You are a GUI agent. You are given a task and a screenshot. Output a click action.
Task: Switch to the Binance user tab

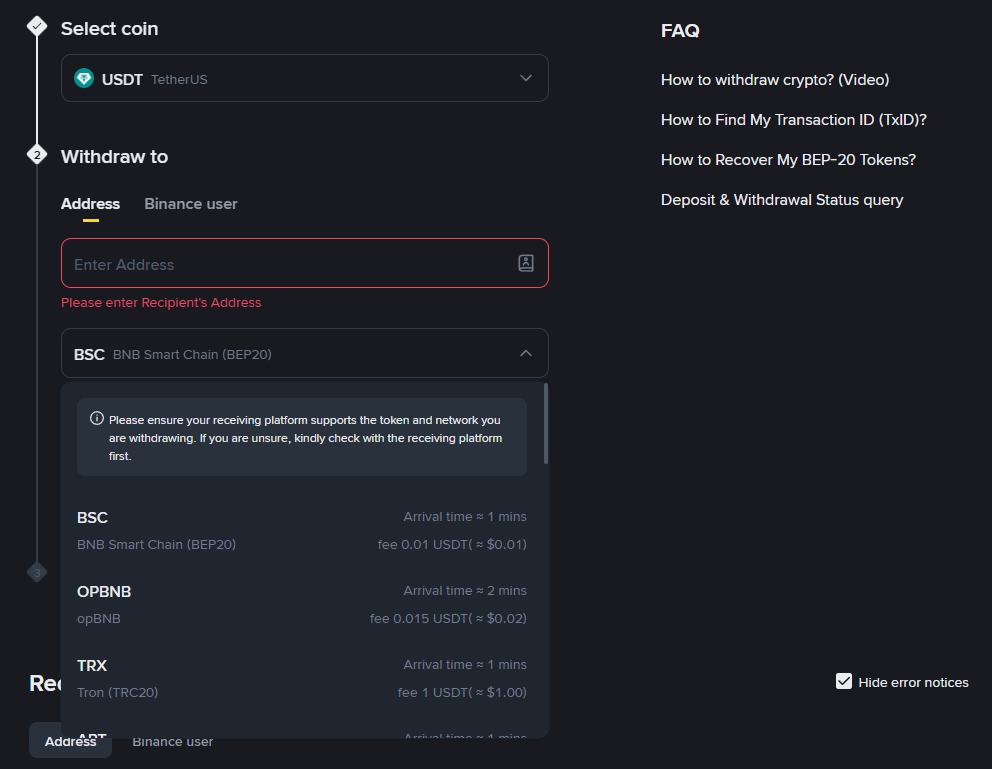191,204
